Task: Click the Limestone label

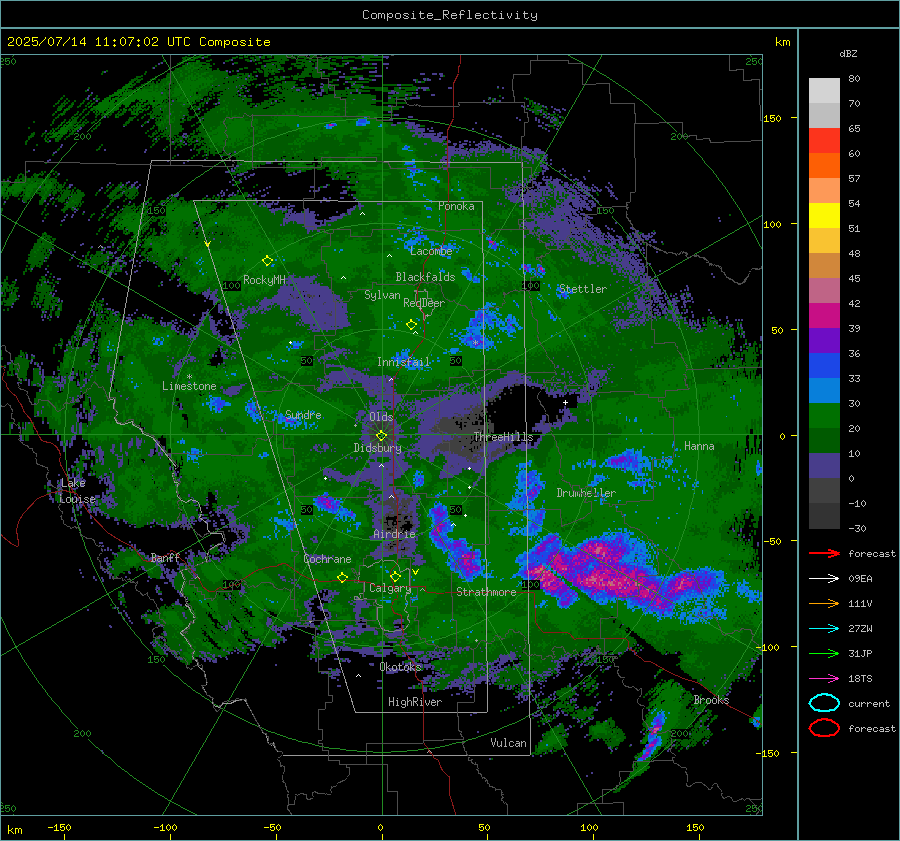Action: pos(189,386)
